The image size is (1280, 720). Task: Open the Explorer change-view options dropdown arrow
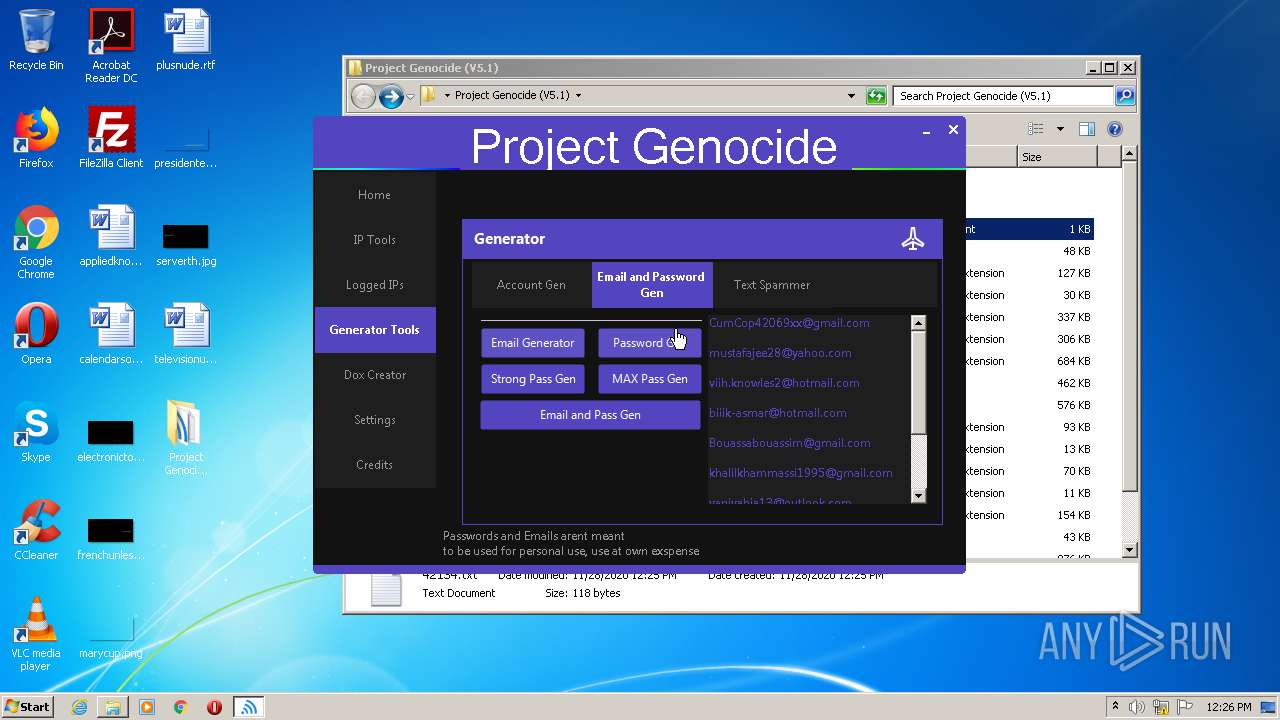[1060, 129]
